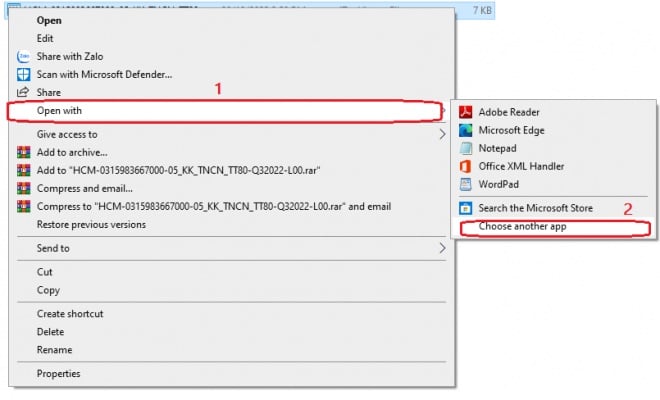The width and height of the screenshot is (660, 400).
Task: Click the 7 KB file size cell
Action: pyautogui.click(x=482, y=10)
